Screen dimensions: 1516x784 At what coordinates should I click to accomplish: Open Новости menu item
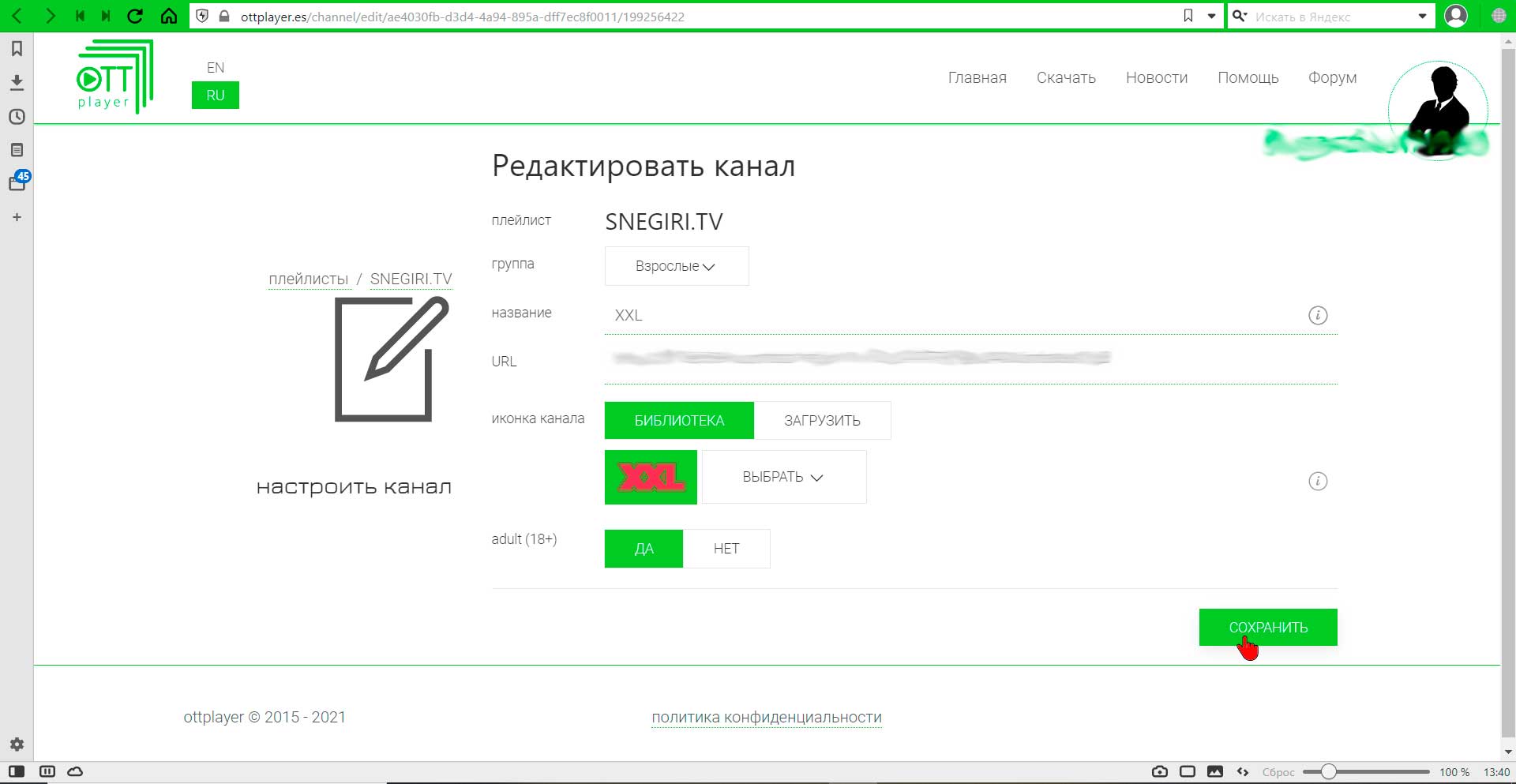(1156, 77)
